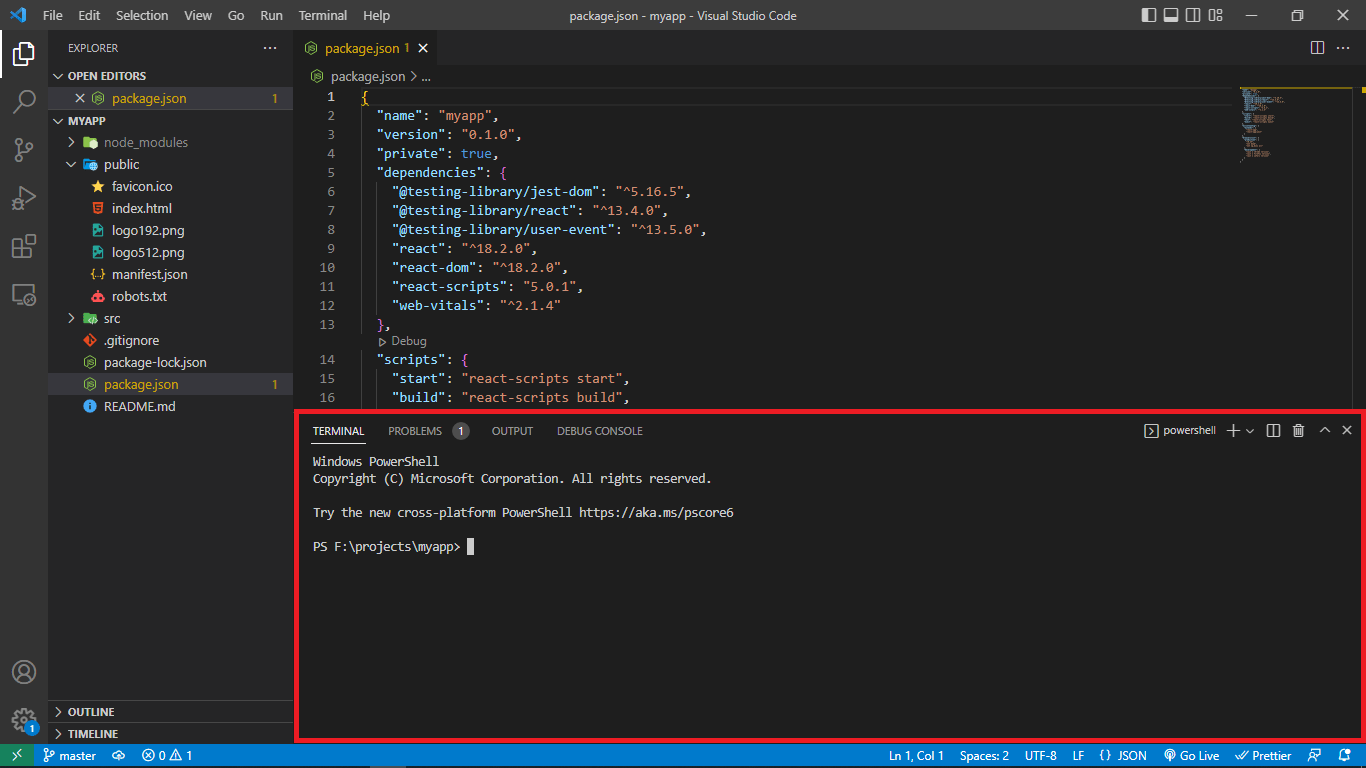The image size is (1366, 768).
Task: Open the Terminal menu
Action: pos(323,15)
